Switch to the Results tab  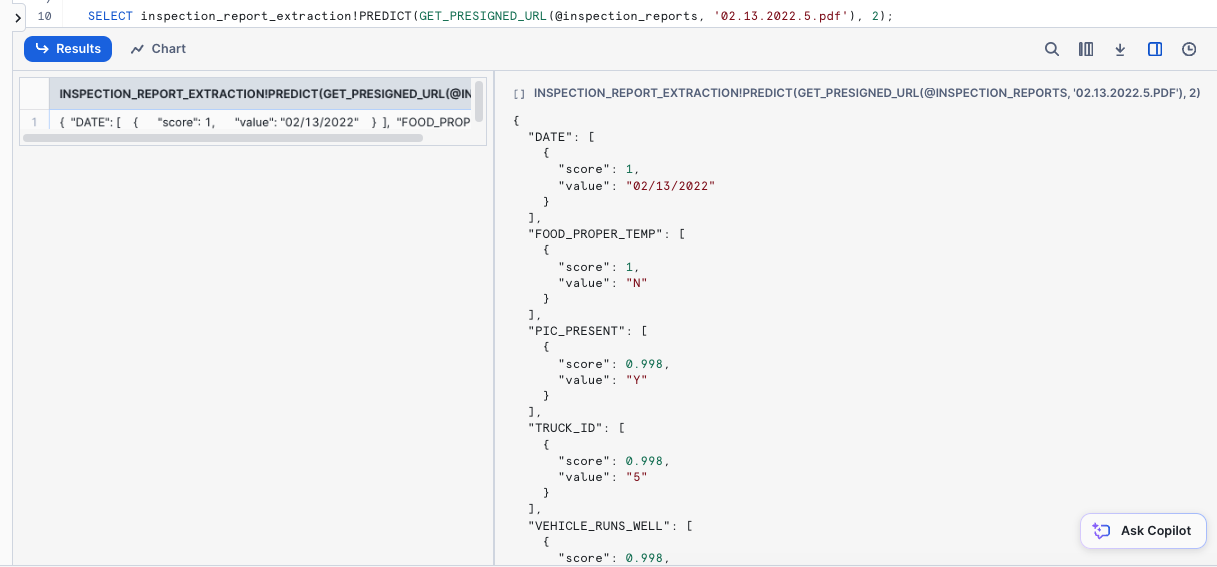point(68,49)
